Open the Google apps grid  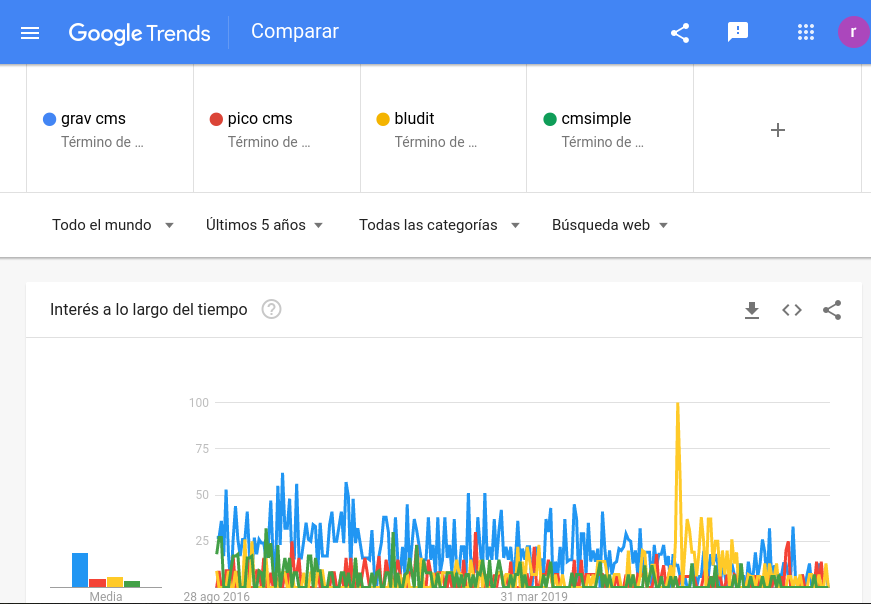[x=806, y=33]
